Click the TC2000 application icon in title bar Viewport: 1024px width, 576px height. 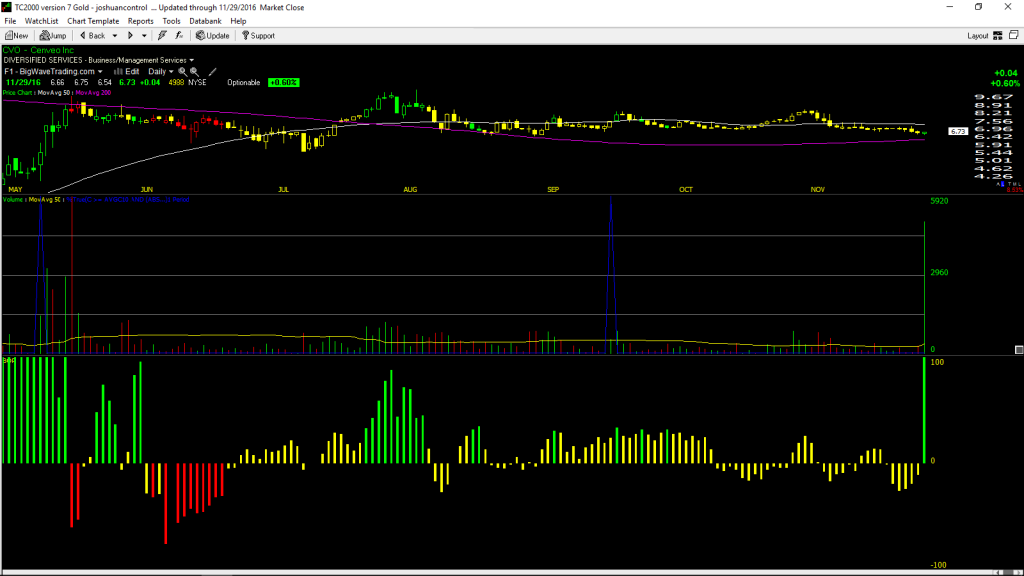click(x=7, y=7)
